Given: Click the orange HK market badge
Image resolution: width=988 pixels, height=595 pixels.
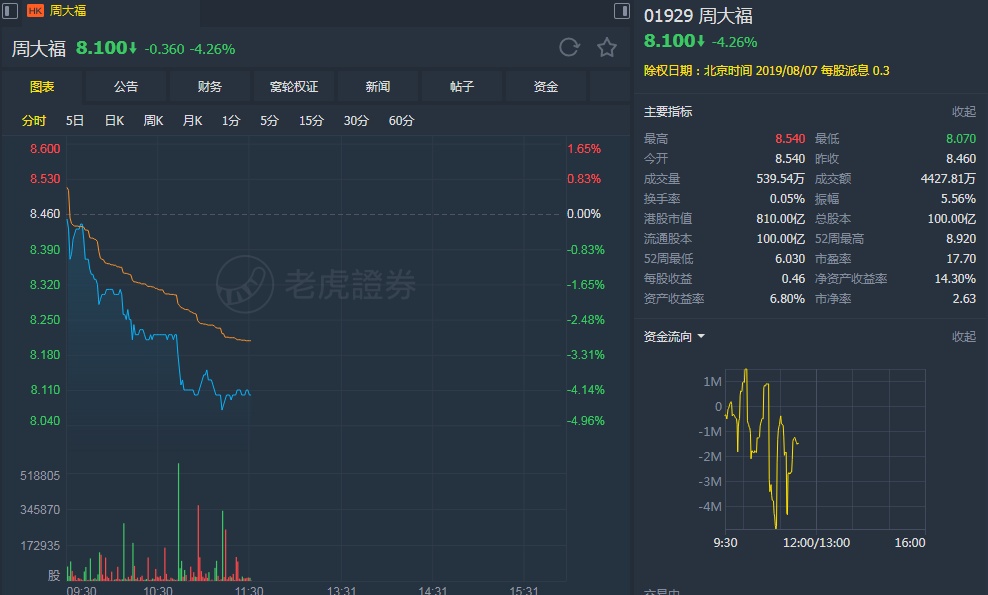Looking at the screenshot, I should point(35,11).
